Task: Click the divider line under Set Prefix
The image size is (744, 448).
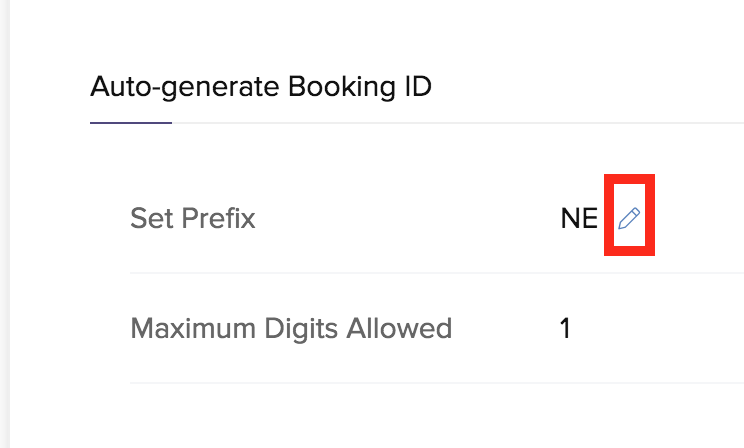Action: [x=437, y=273]
